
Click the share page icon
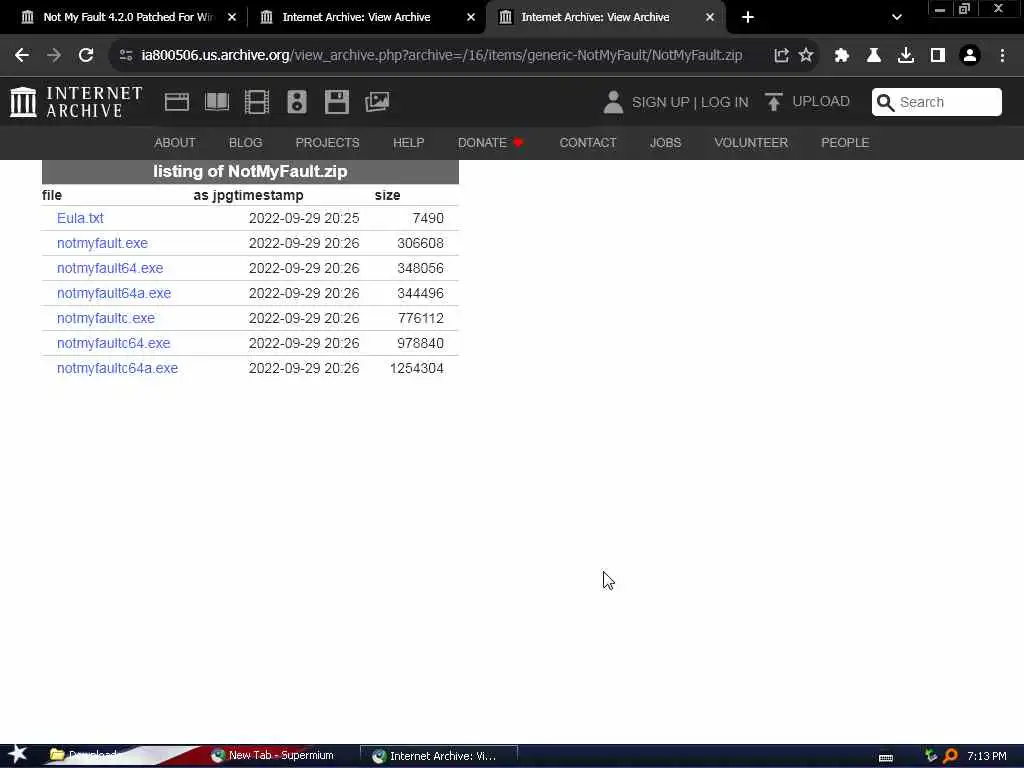pyautogui.click(x=781, y=56)
